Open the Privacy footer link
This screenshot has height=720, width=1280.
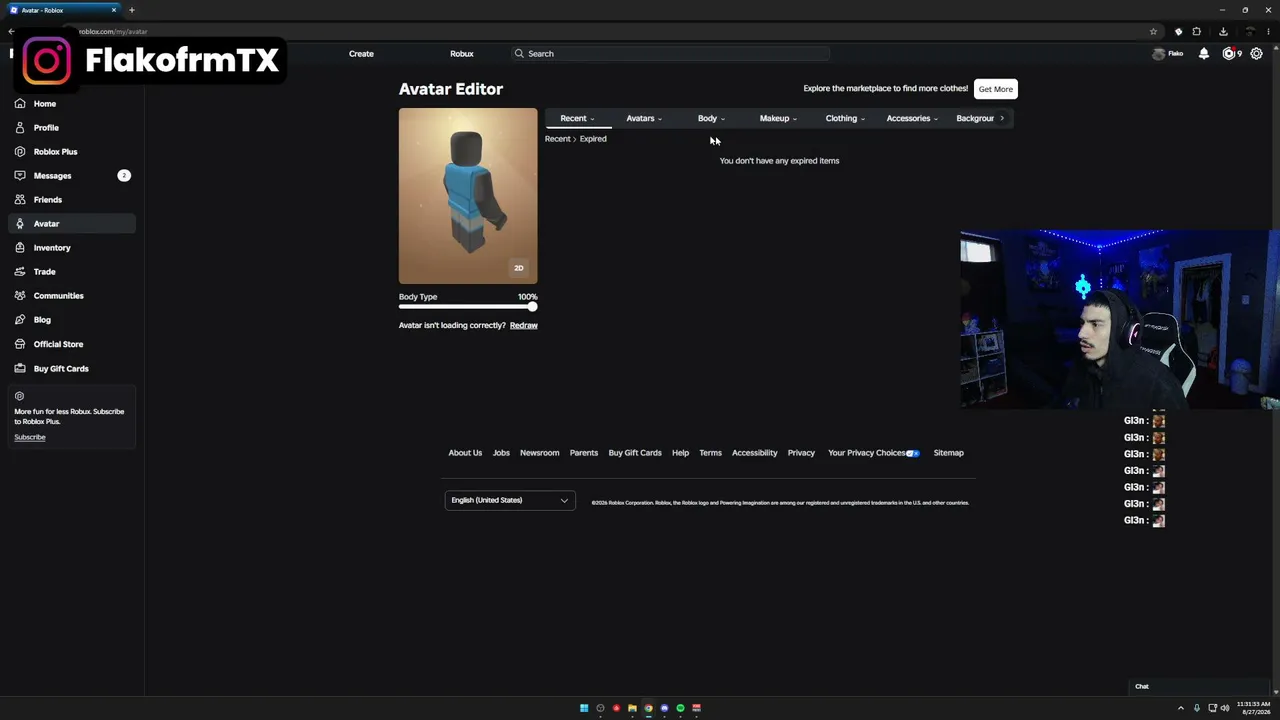(x=801, y=453)
